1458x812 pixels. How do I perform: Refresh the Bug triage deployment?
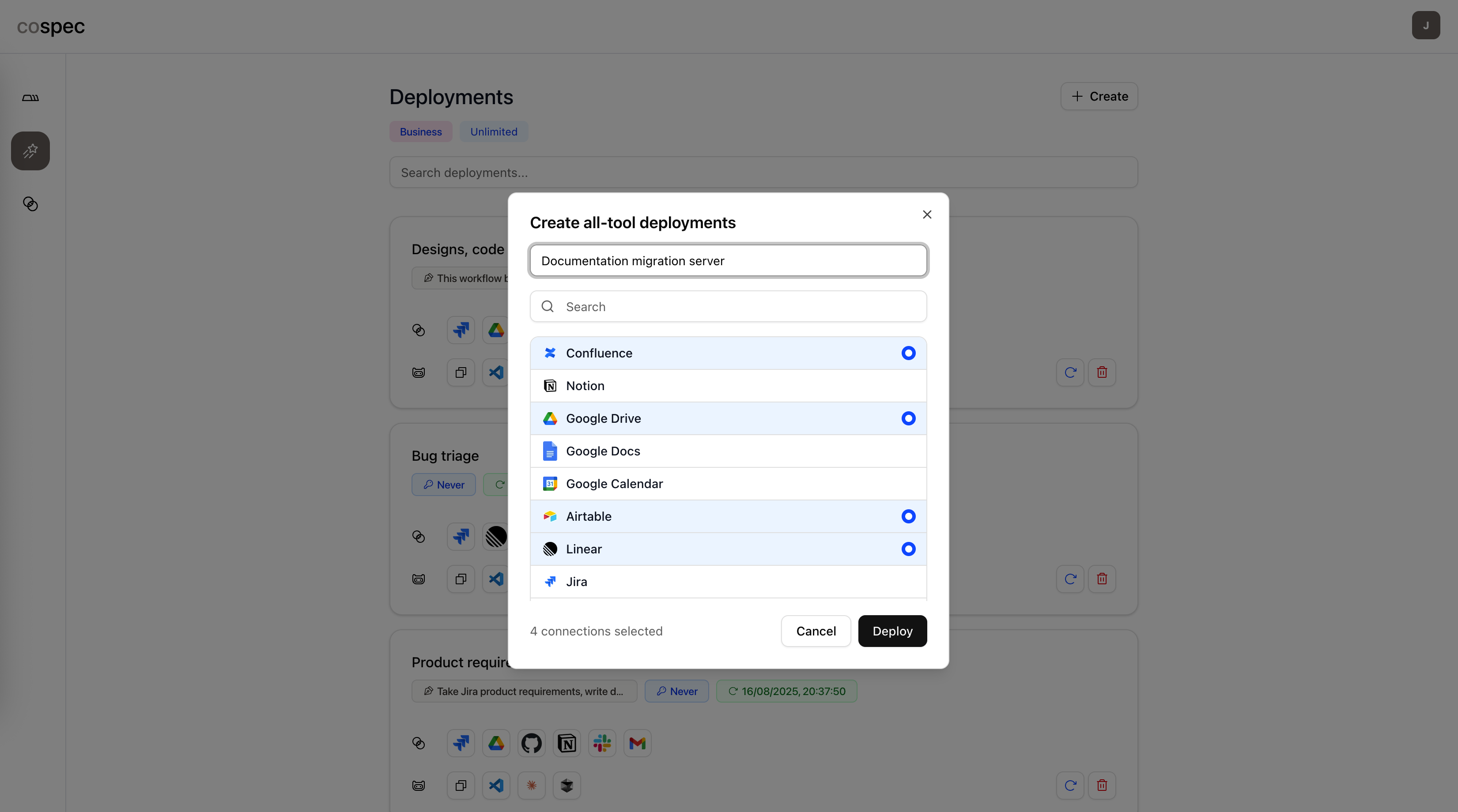(1070, 579)
